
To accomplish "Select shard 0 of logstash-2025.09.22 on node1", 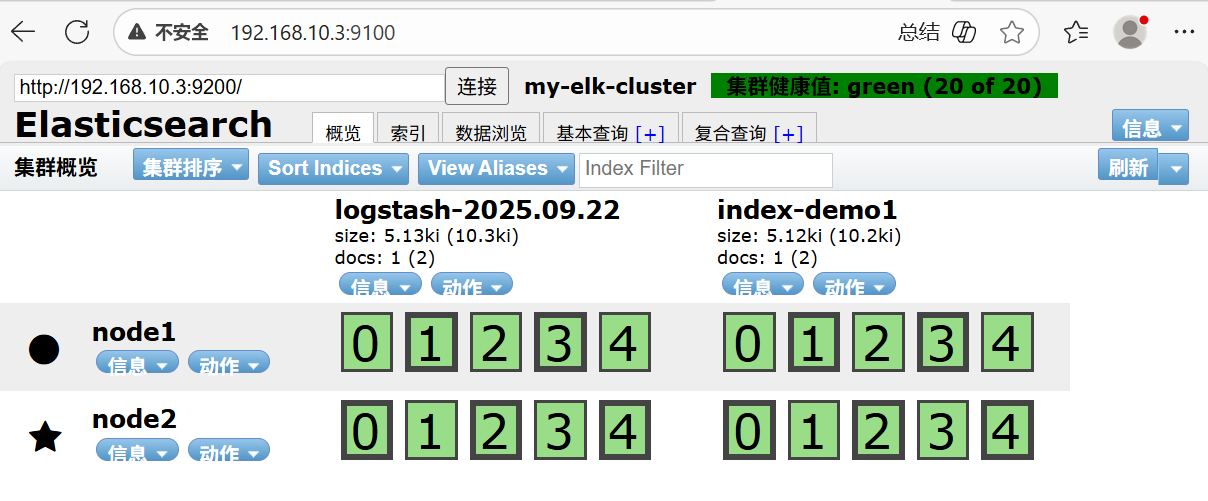I will pyautogui.click(x=366, y=344).
